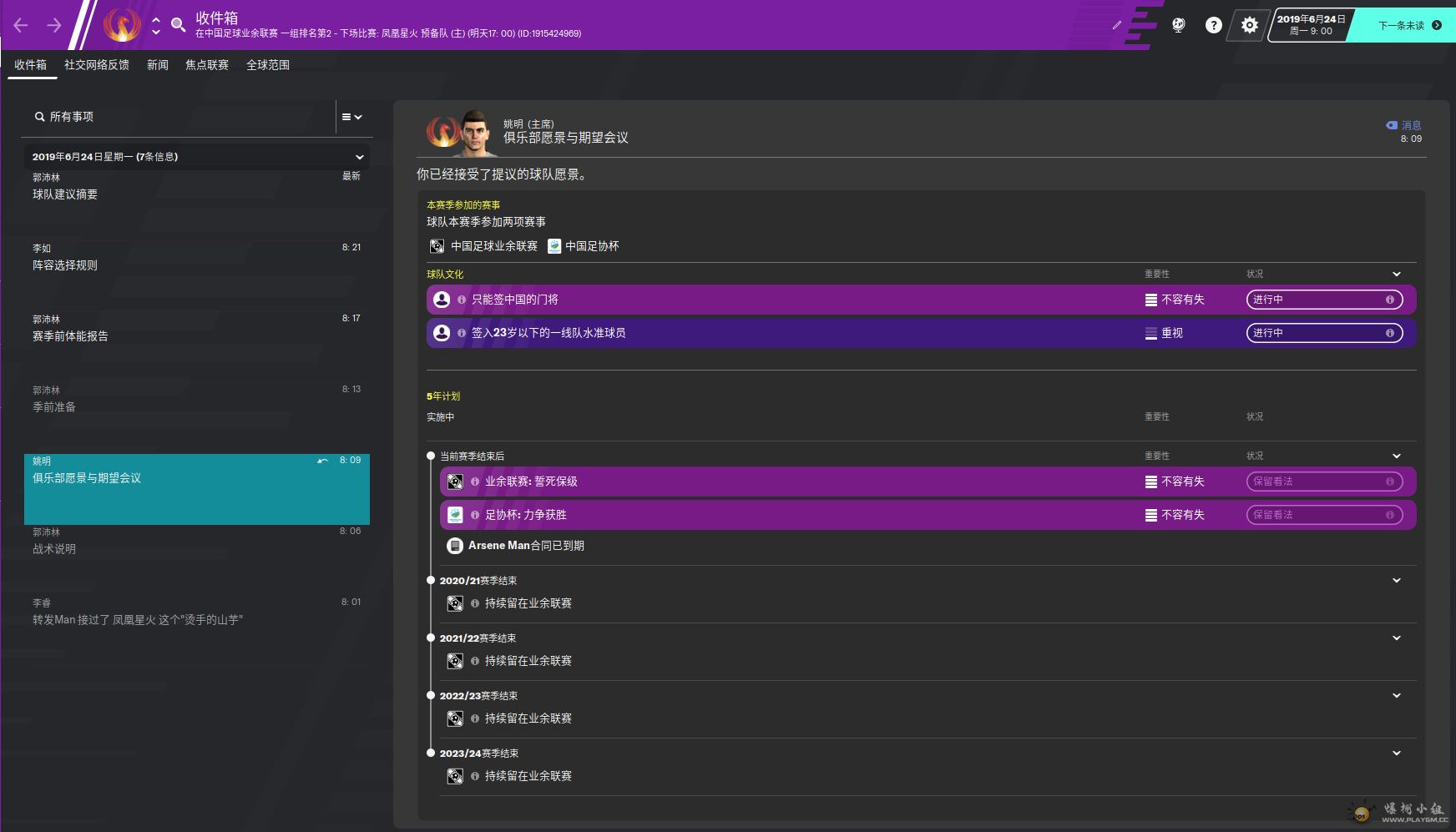Click the info icon beside 只能签中国的门将

(x=462, y=300)
